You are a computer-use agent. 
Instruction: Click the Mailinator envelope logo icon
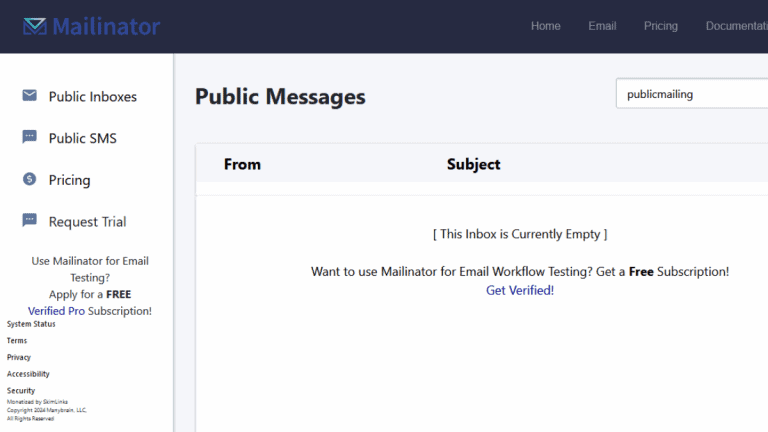[x=34, y=26]
